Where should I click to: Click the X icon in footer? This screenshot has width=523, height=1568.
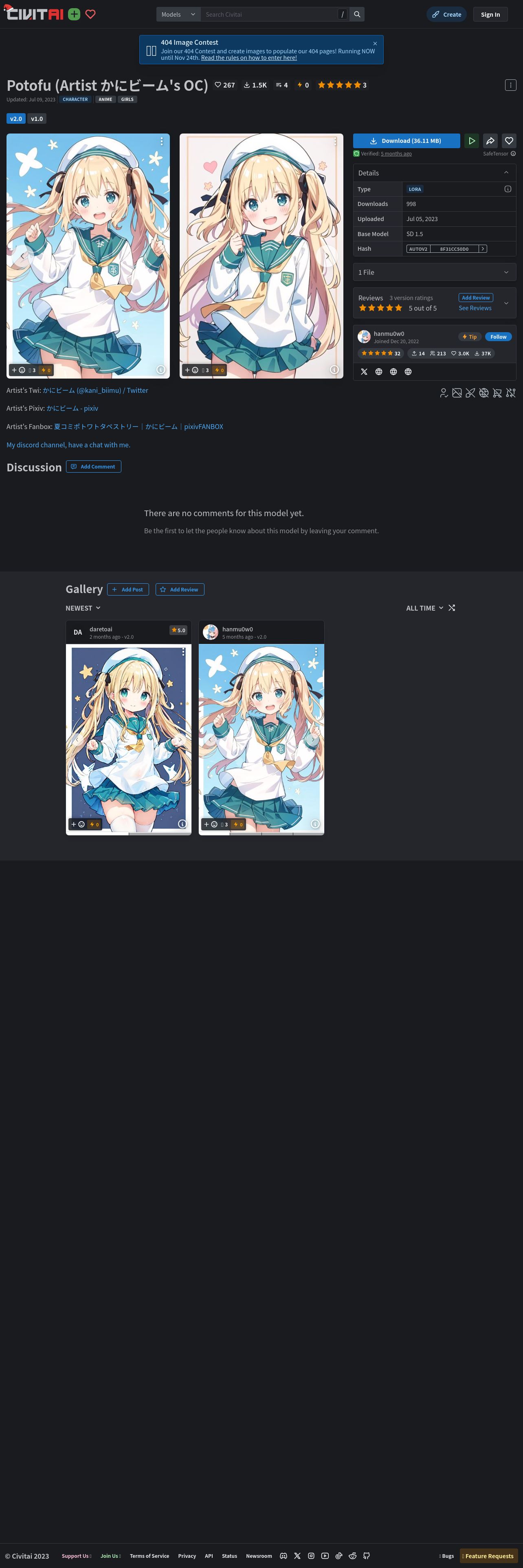coord(297,1555)
